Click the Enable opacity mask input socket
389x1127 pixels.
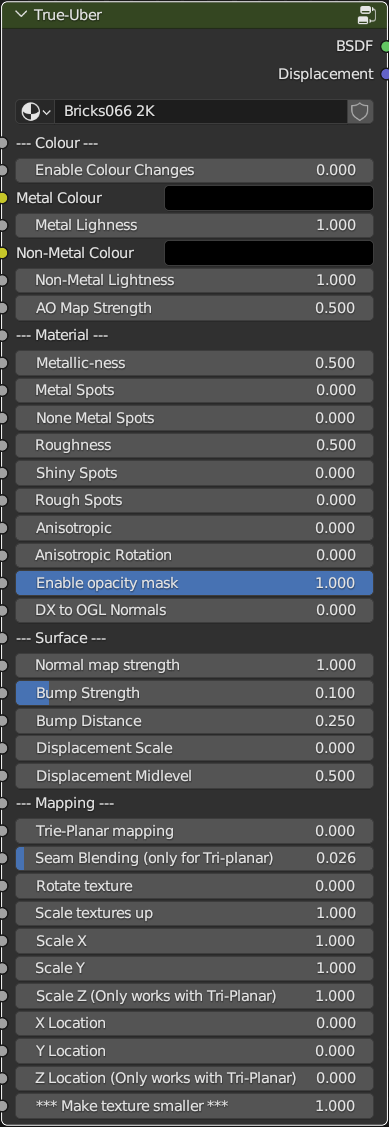coord(3,583)
